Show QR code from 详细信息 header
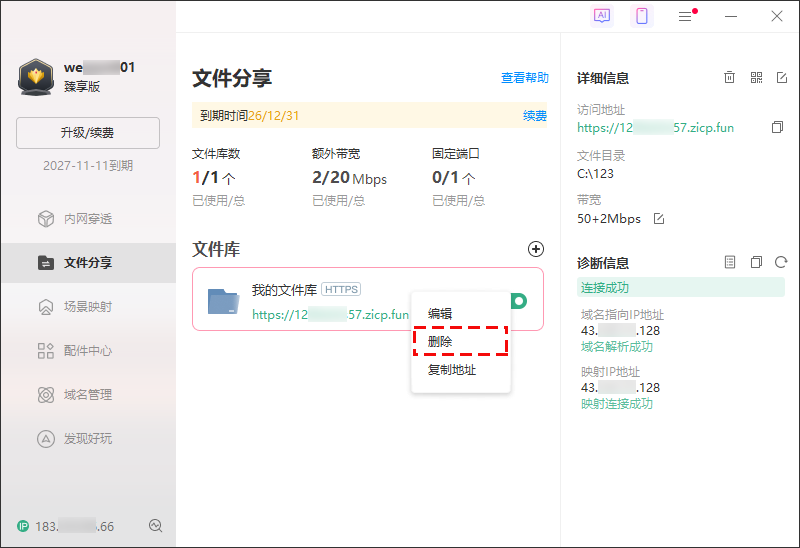800x548 pixels. 756,78
